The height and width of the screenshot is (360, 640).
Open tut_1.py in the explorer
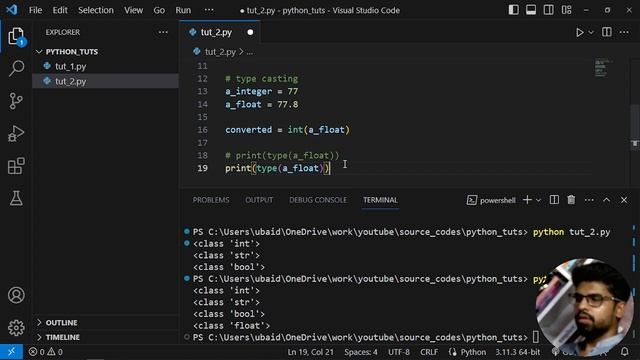point(71,66)
